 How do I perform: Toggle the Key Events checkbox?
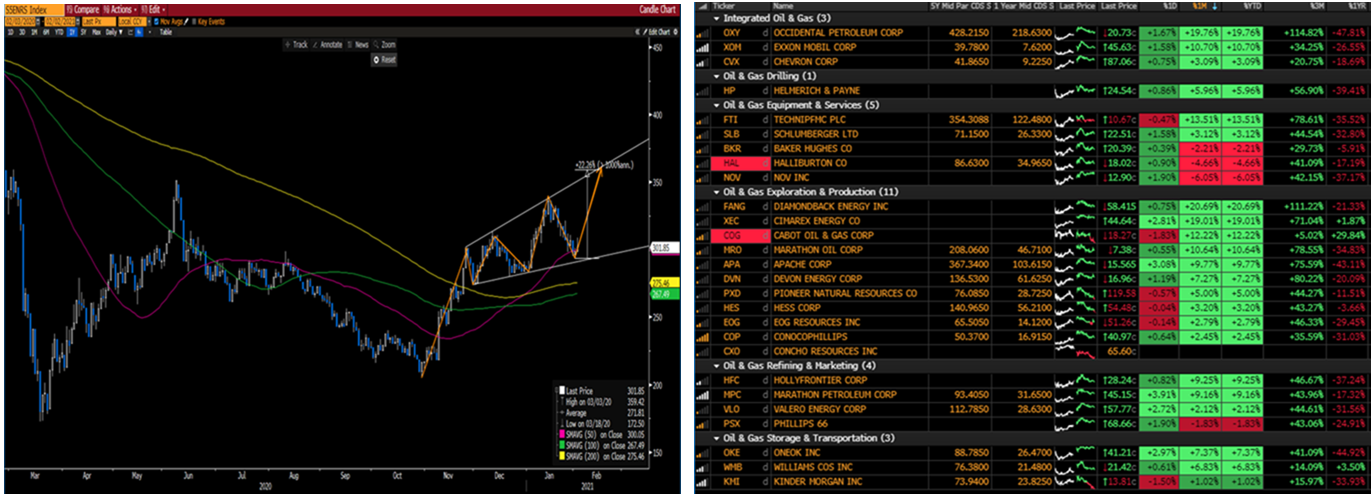[194, 21]
